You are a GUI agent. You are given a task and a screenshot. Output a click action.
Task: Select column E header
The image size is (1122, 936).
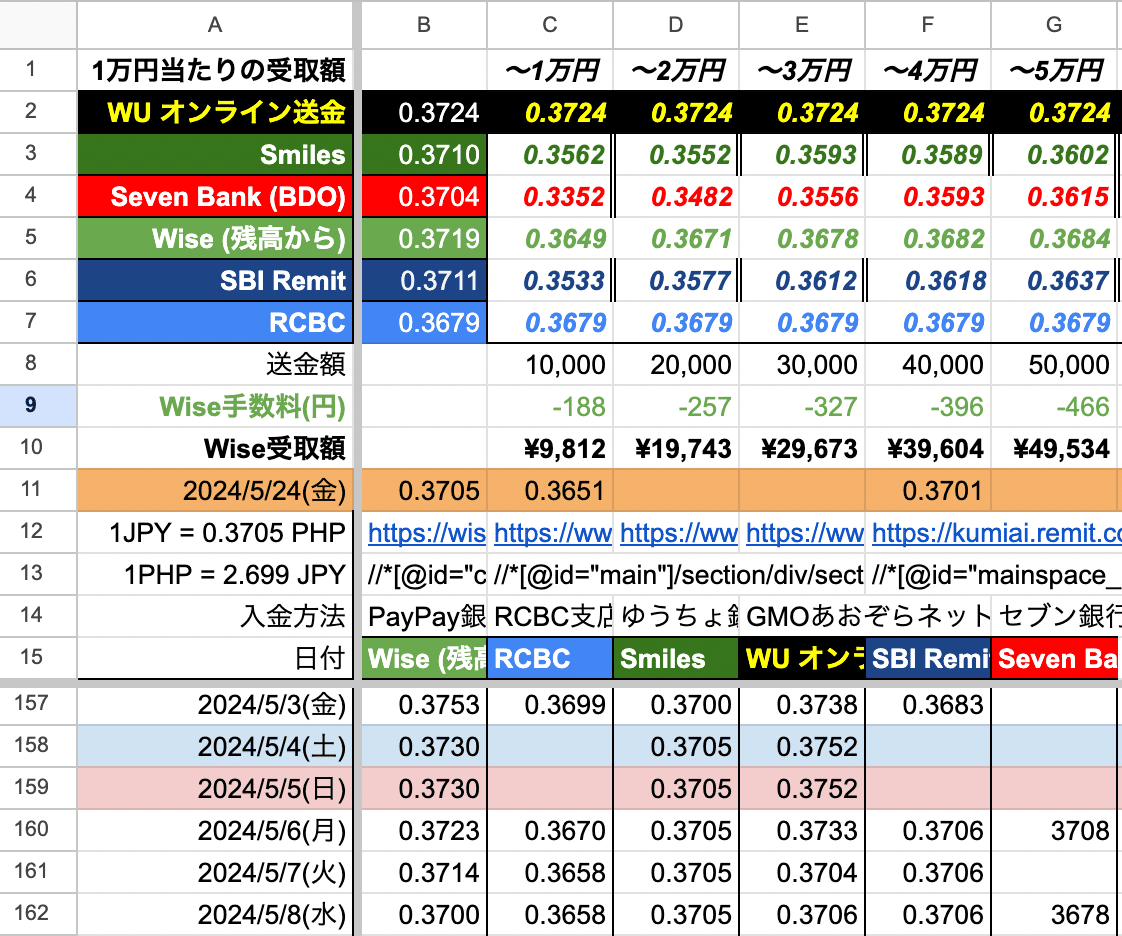(x=801, y=25)
